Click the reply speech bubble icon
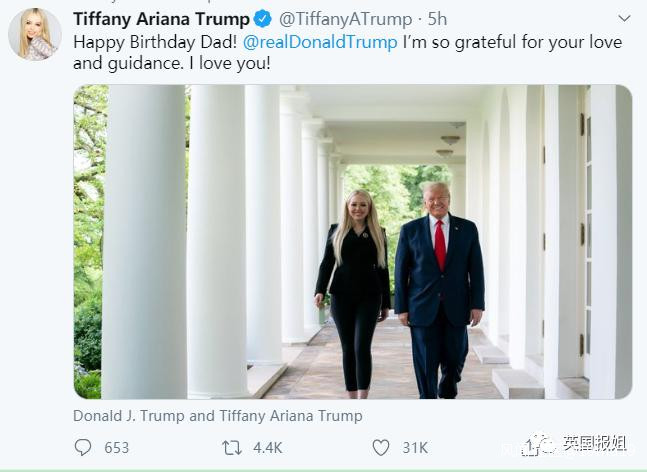Image resolution: width=647 pixels, height=472 pixels. click(83, 447)
